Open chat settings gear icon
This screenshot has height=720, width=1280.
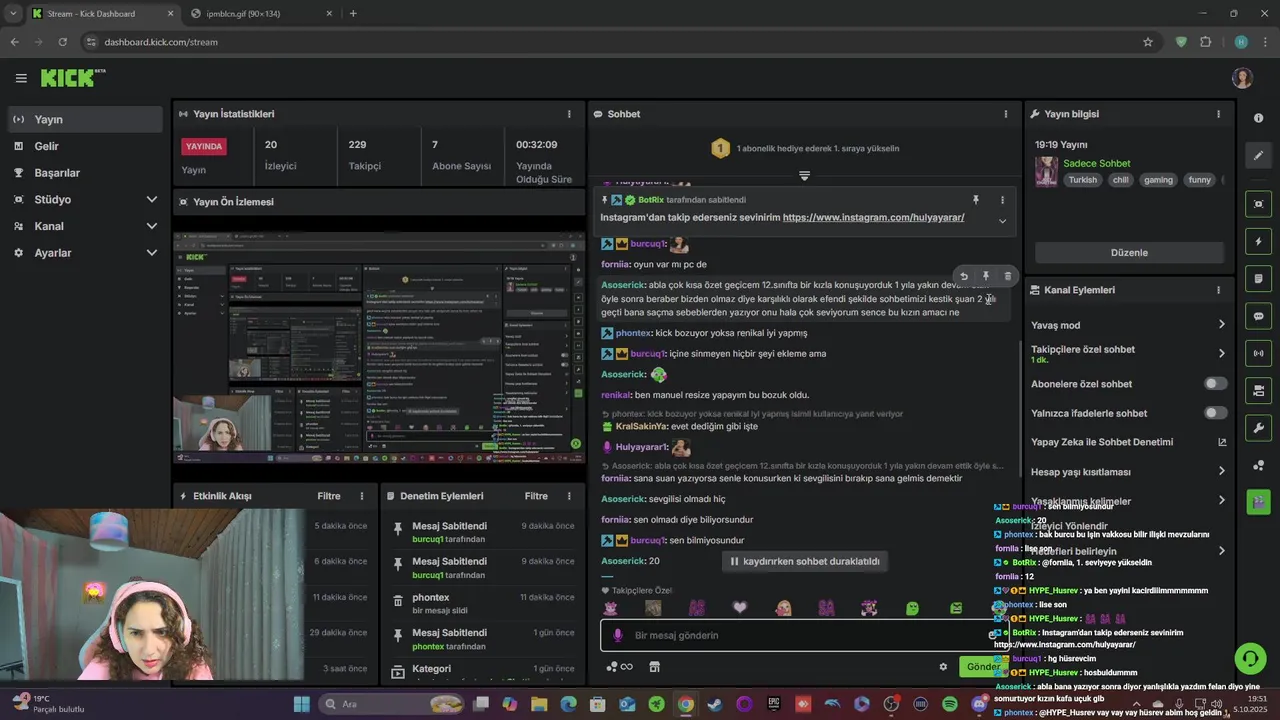[942, 667]
